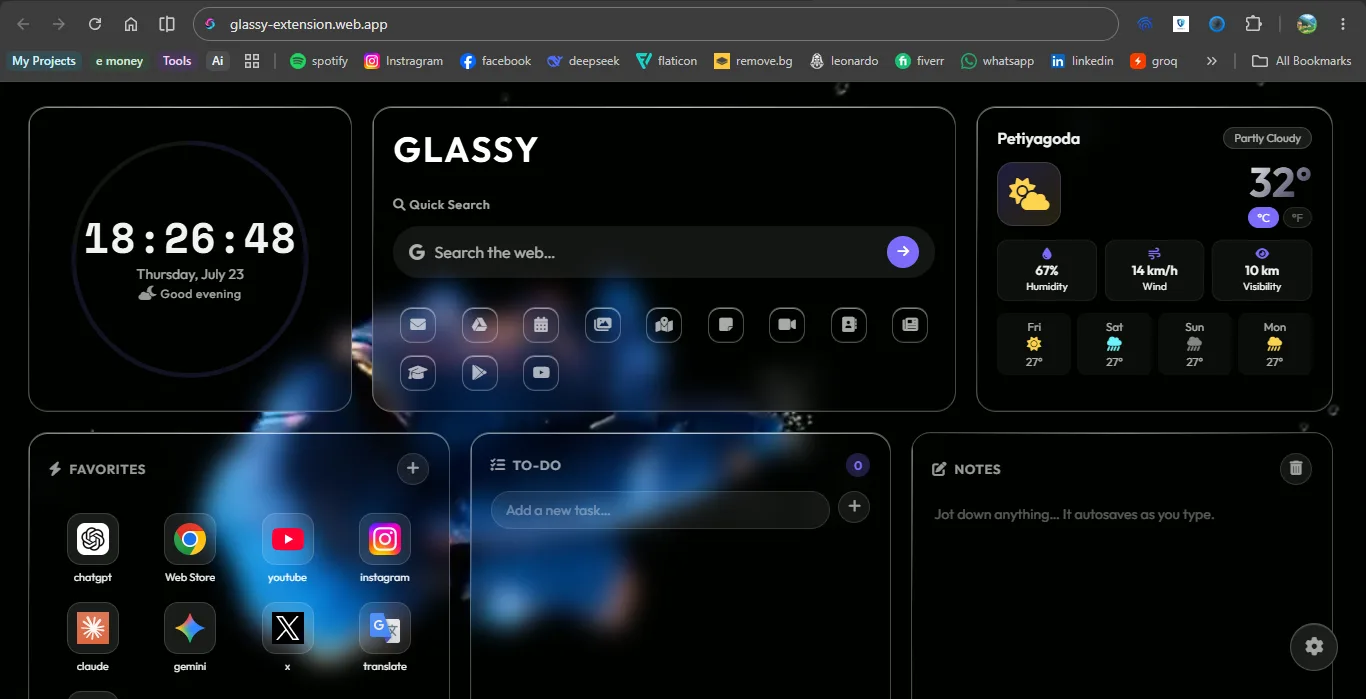Open the My Projects bookmark folder

[44, 61]
